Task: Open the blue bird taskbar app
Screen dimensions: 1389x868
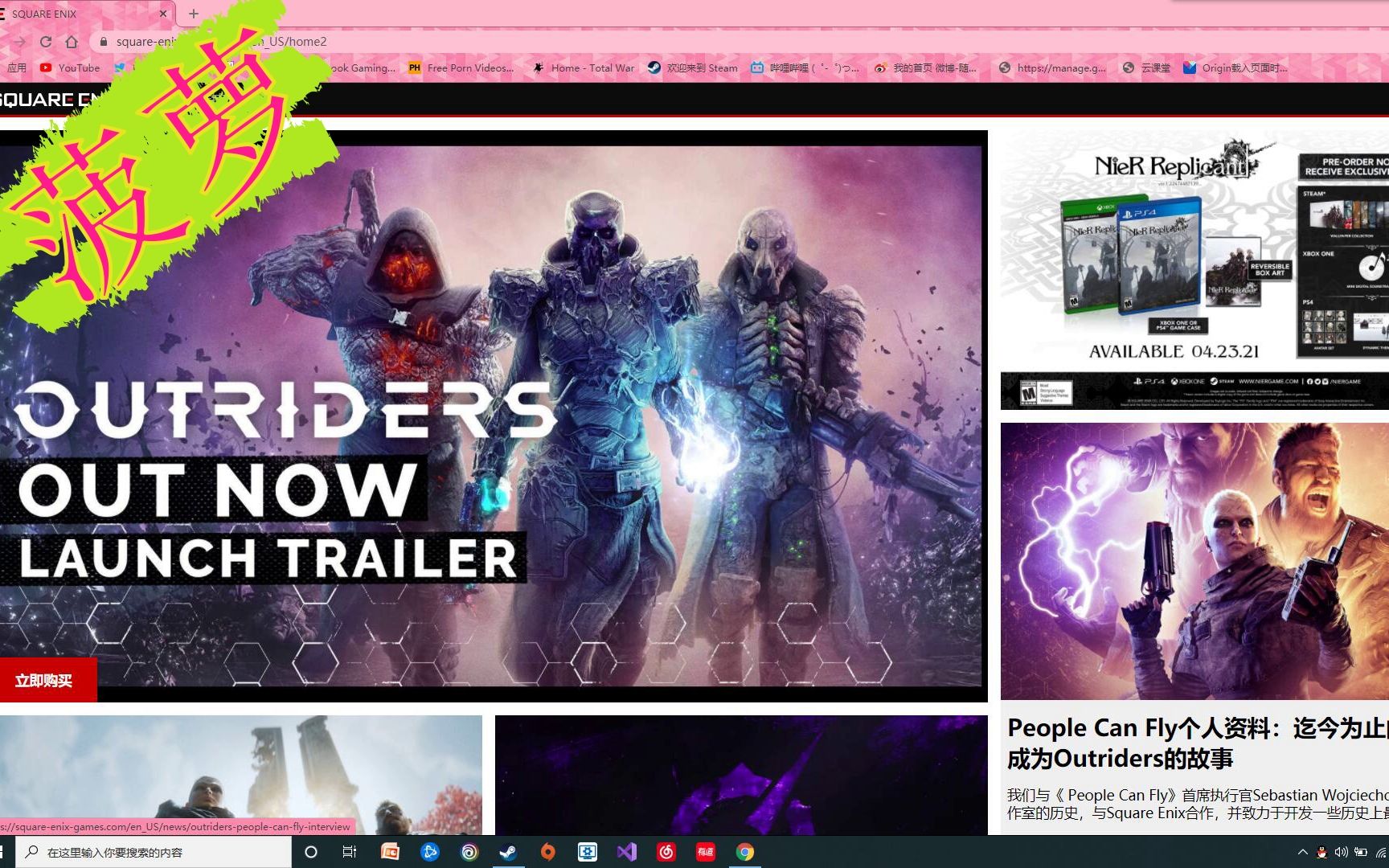Action: pyautogui.click(x=430, y=852)
